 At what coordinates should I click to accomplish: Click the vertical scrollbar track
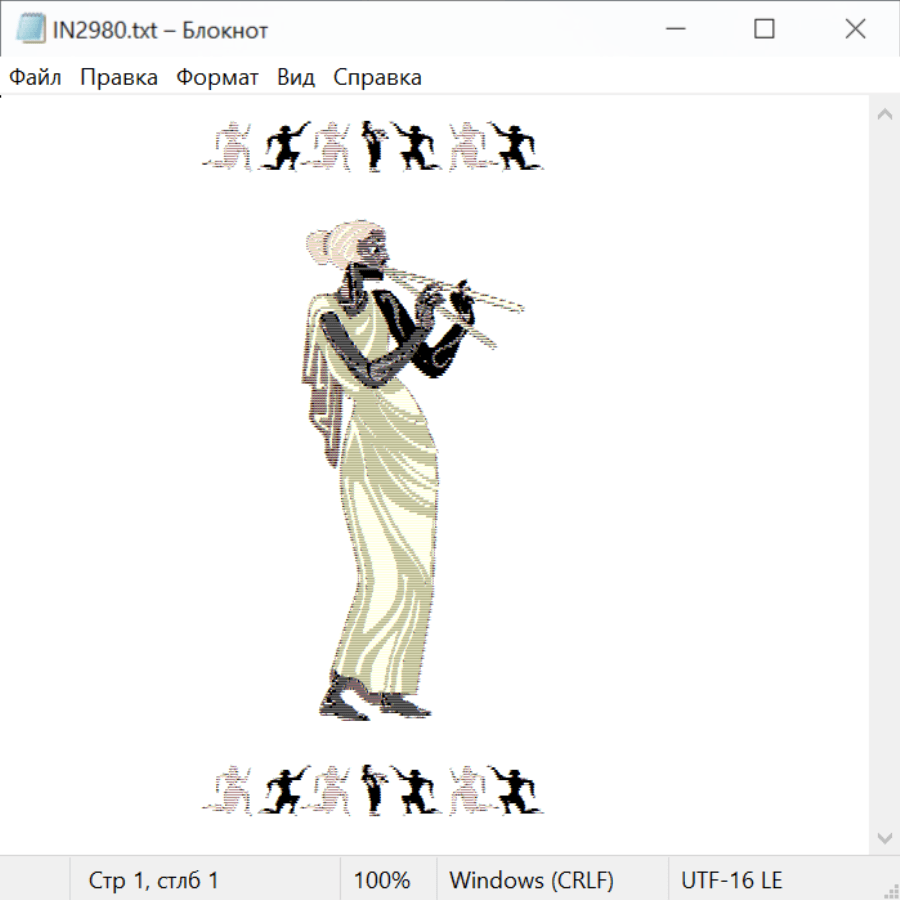click(884, 475)
